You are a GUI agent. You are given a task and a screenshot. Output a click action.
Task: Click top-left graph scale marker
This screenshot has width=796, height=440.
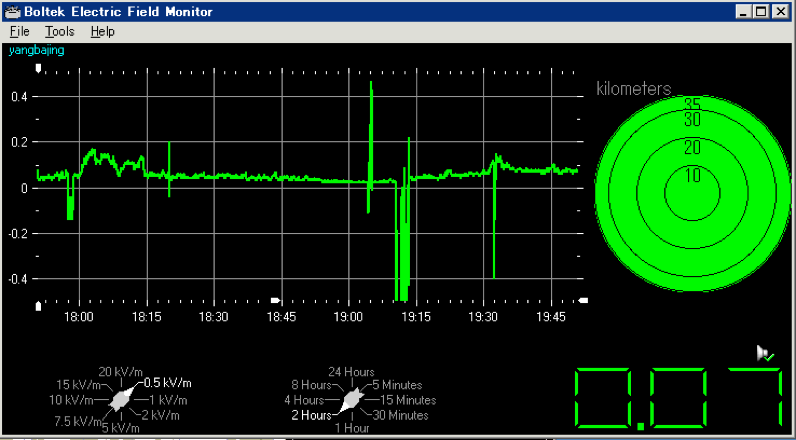click(38, 69)
